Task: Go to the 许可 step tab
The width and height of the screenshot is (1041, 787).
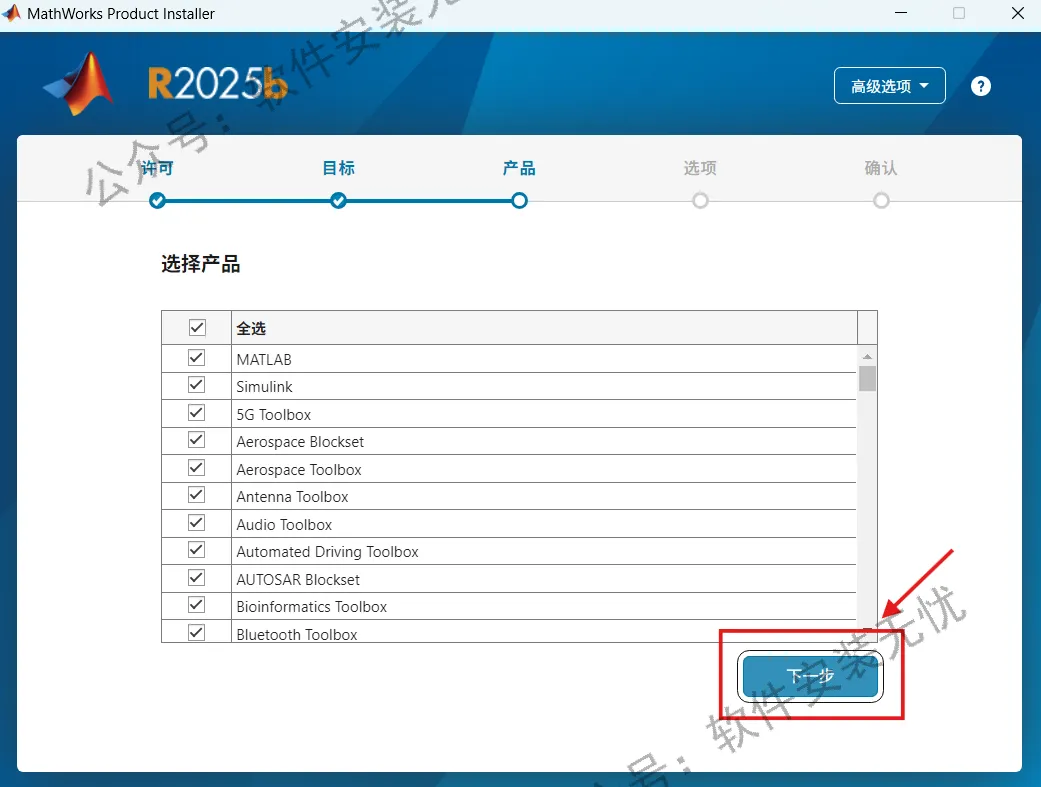Action: (157, 168)
